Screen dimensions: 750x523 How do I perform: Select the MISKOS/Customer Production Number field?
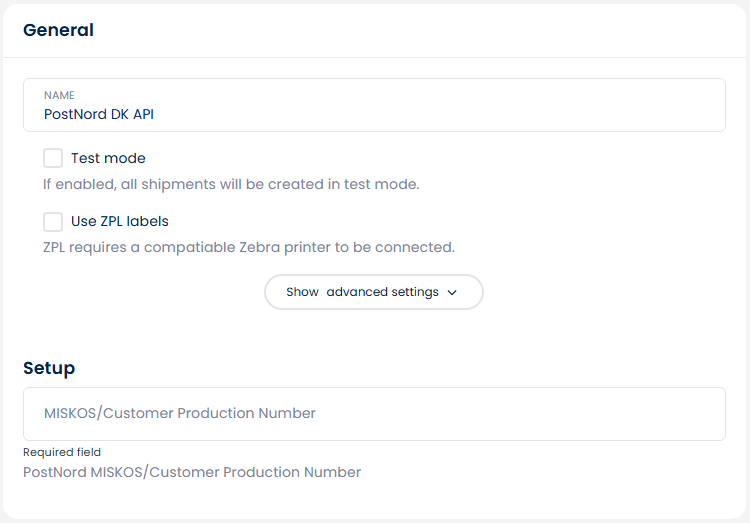pos(375,414)
